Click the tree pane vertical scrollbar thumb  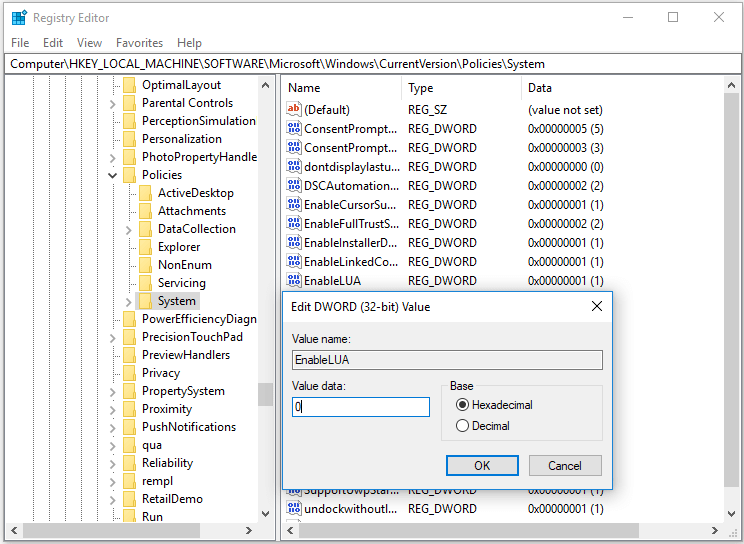tap(265, 394)
